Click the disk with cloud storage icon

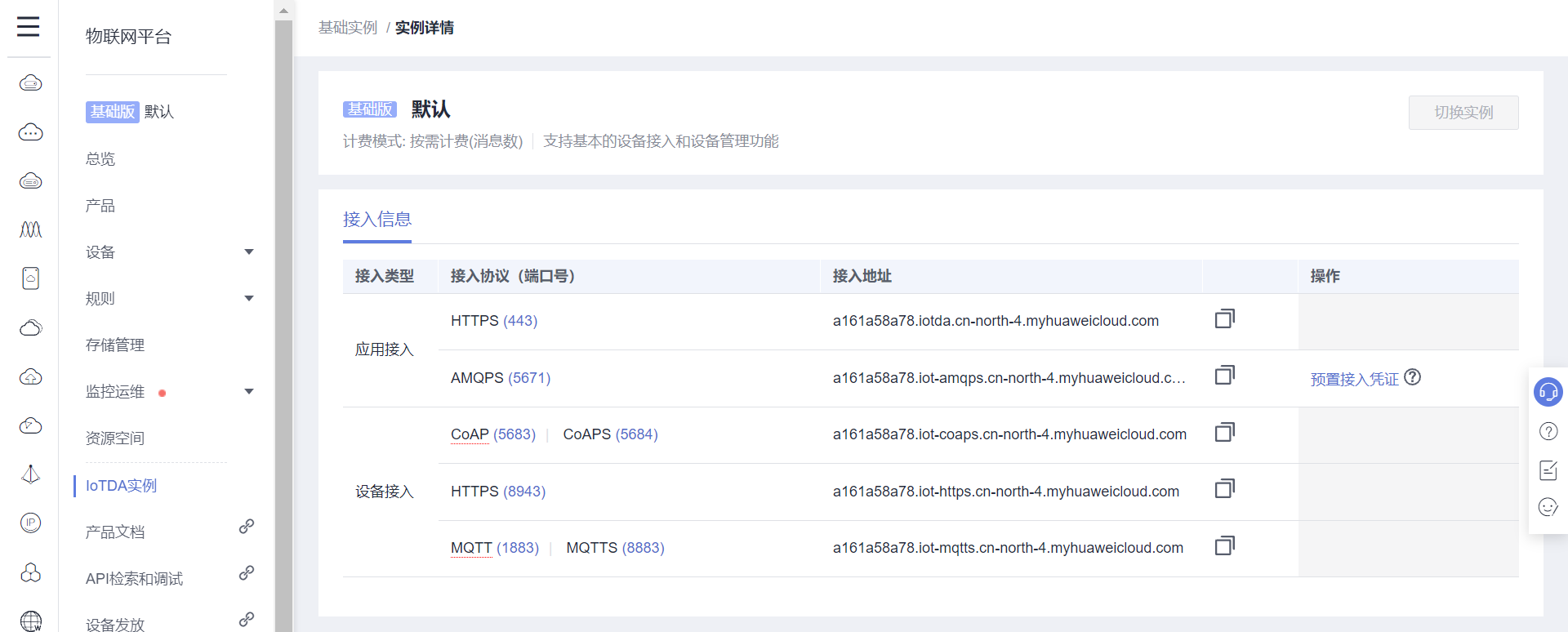point(30,278)
